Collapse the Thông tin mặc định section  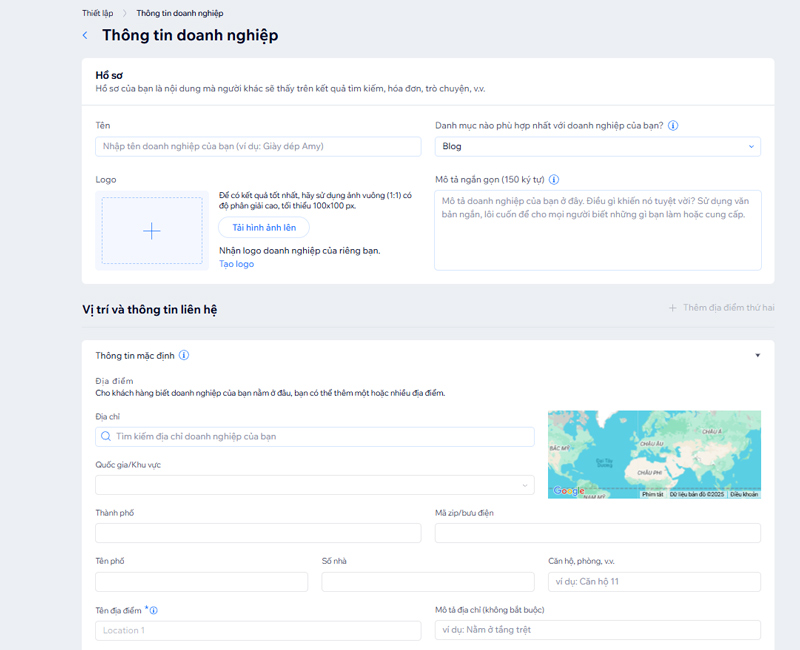(x=757, y=355)
